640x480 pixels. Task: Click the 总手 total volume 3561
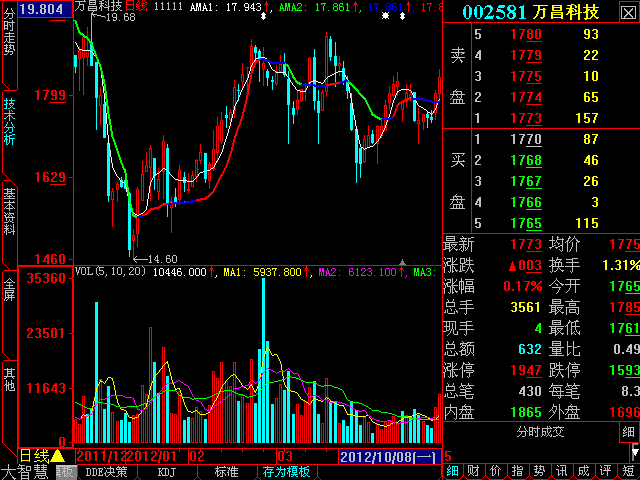[x=526, y=307]
